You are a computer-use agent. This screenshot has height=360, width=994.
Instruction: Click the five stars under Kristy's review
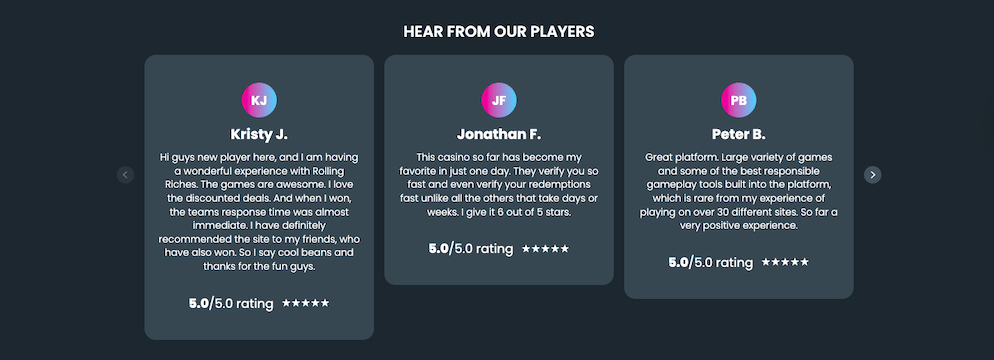pyautogui.click(x=306, y=304)
